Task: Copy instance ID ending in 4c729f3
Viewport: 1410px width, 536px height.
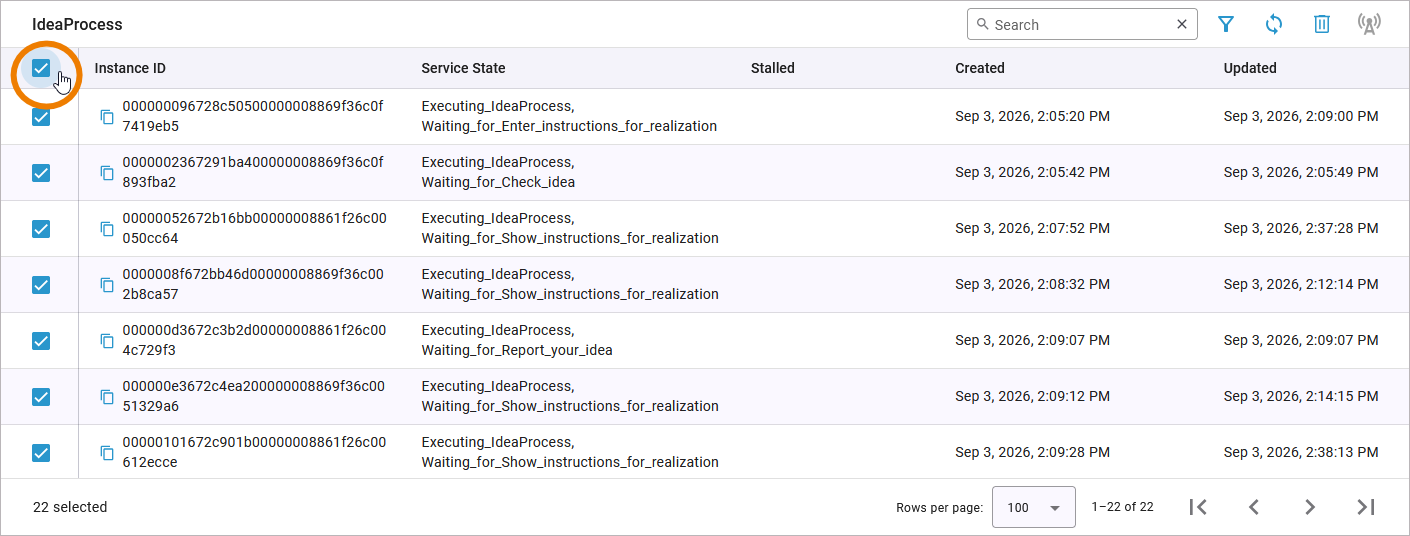Action: pos(107,341)
